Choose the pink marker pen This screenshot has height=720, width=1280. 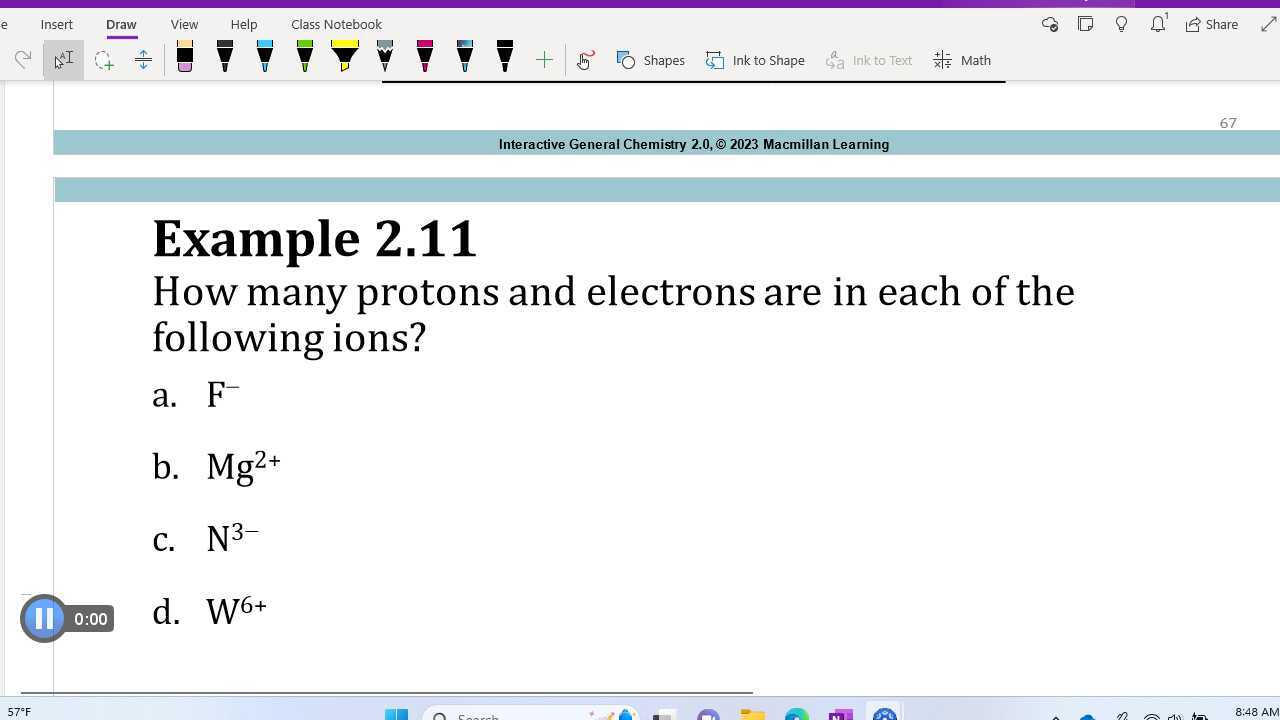[425, 58]
